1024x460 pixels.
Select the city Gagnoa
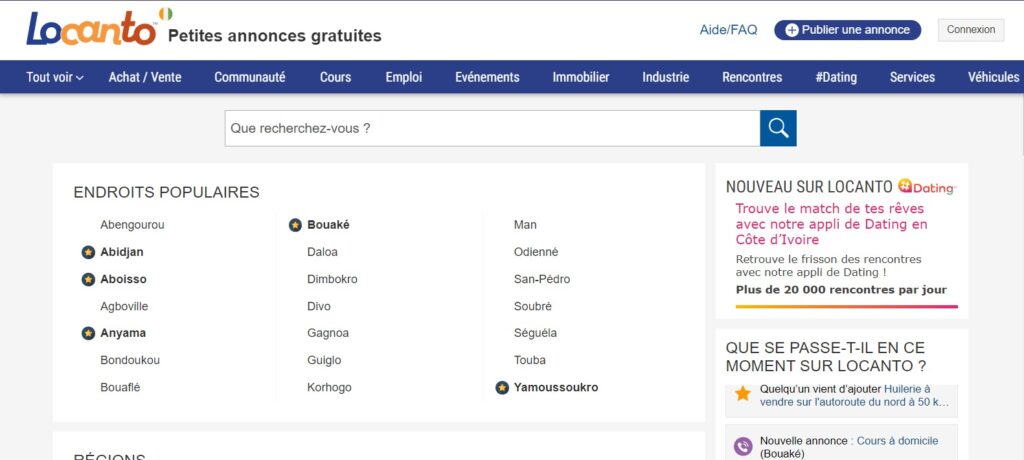coord(328,333)
